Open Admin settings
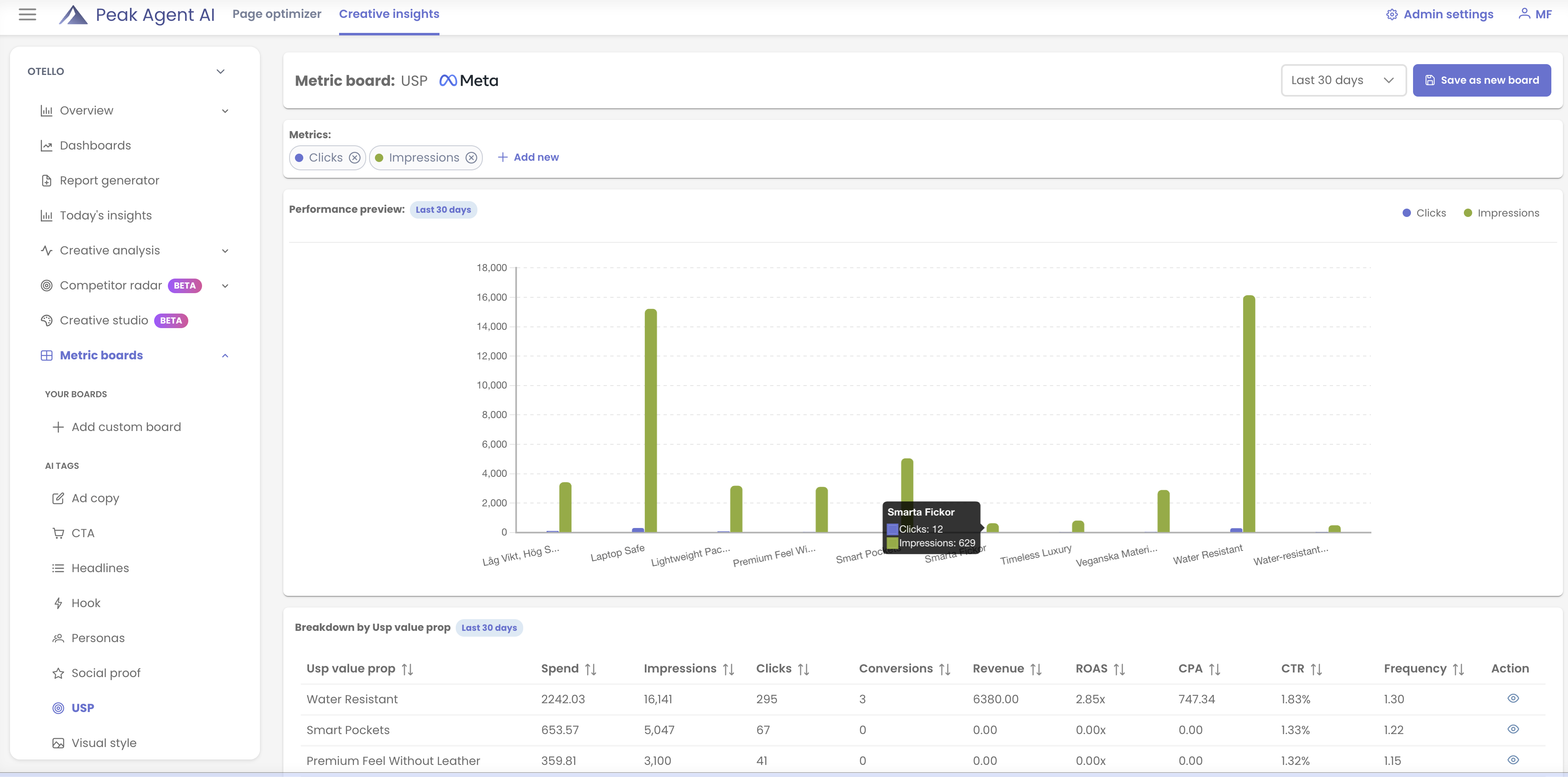The image size is (1568, 777). [x=1439, y=14]
